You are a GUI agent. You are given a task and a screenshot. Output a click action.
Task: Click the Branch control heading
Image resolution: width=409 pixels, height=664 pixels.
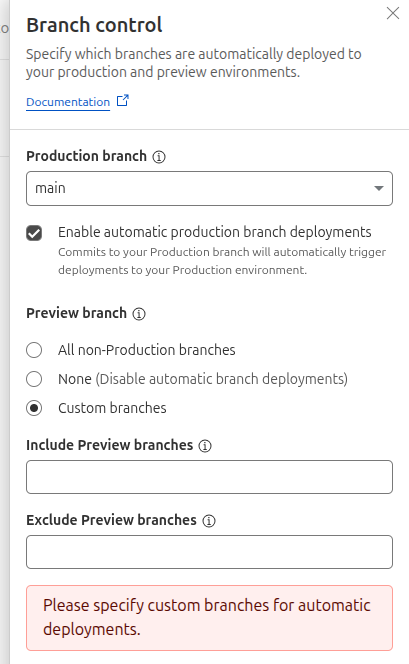(x=94, y=25)
